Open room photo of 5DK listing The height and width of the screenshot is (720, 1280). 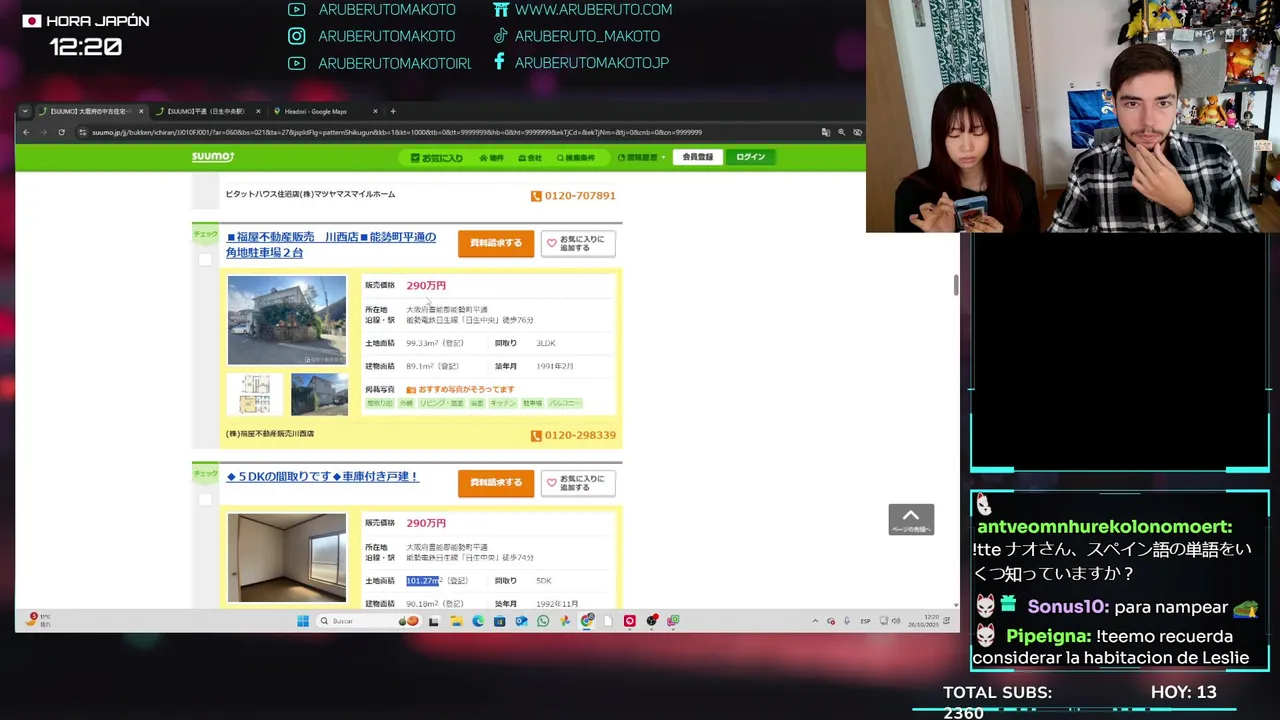click(x=287, y=558)
